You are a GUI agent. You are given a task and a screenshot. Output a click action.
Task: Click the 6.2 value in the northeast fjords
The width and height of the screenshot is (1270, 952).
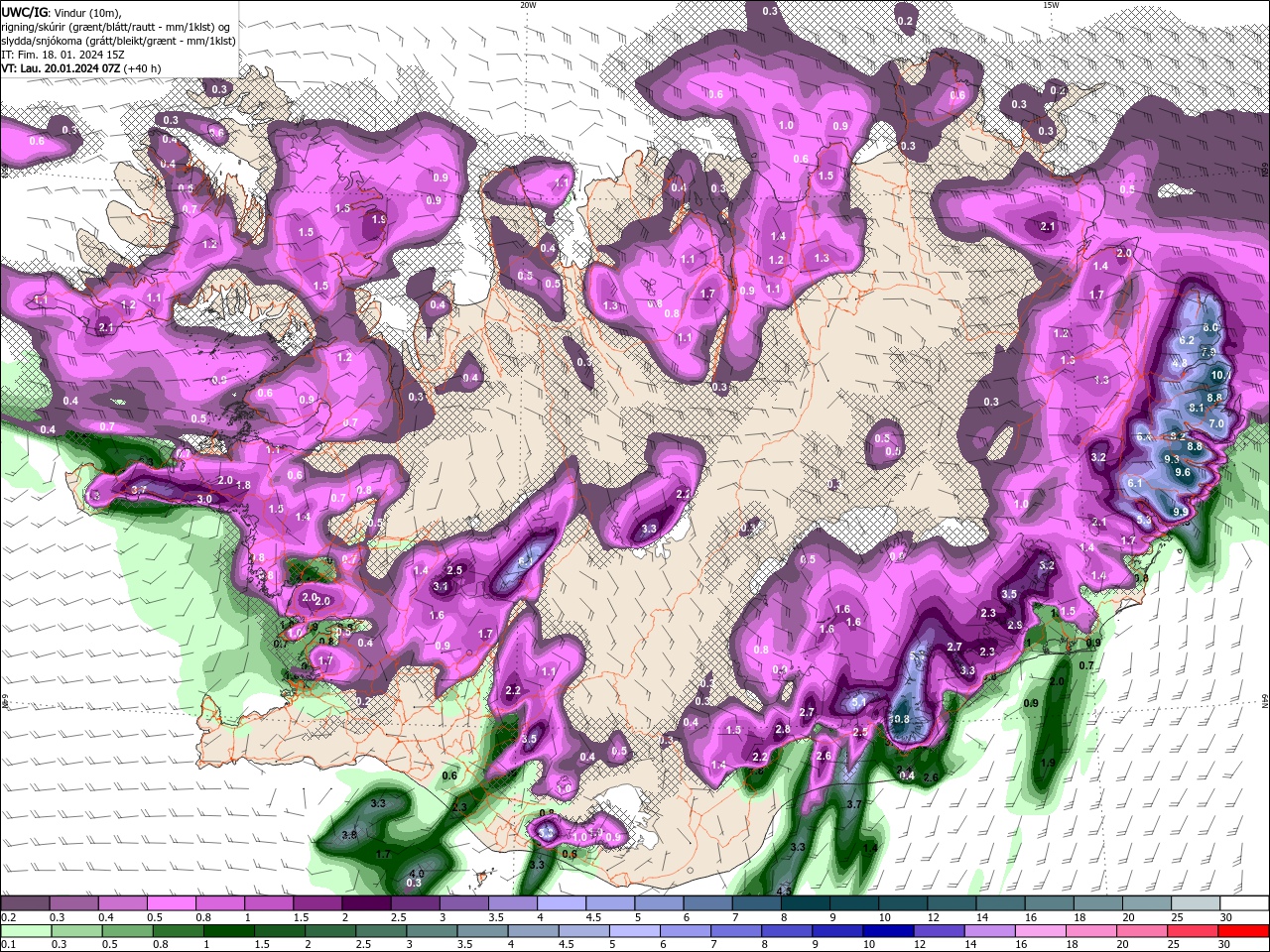click(x=1188, y=340)
